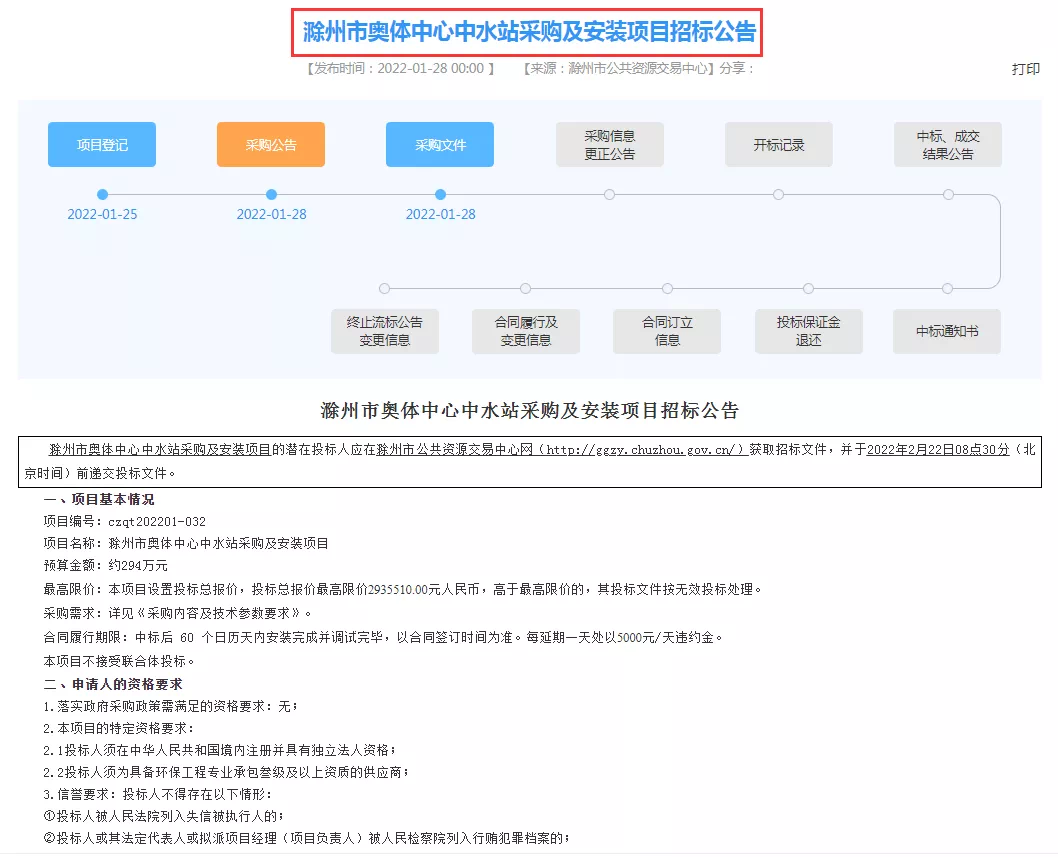Screen dimensions: 1058x857
Task: Open 中标、成交结果公告 step
Action: pos(947,145)
